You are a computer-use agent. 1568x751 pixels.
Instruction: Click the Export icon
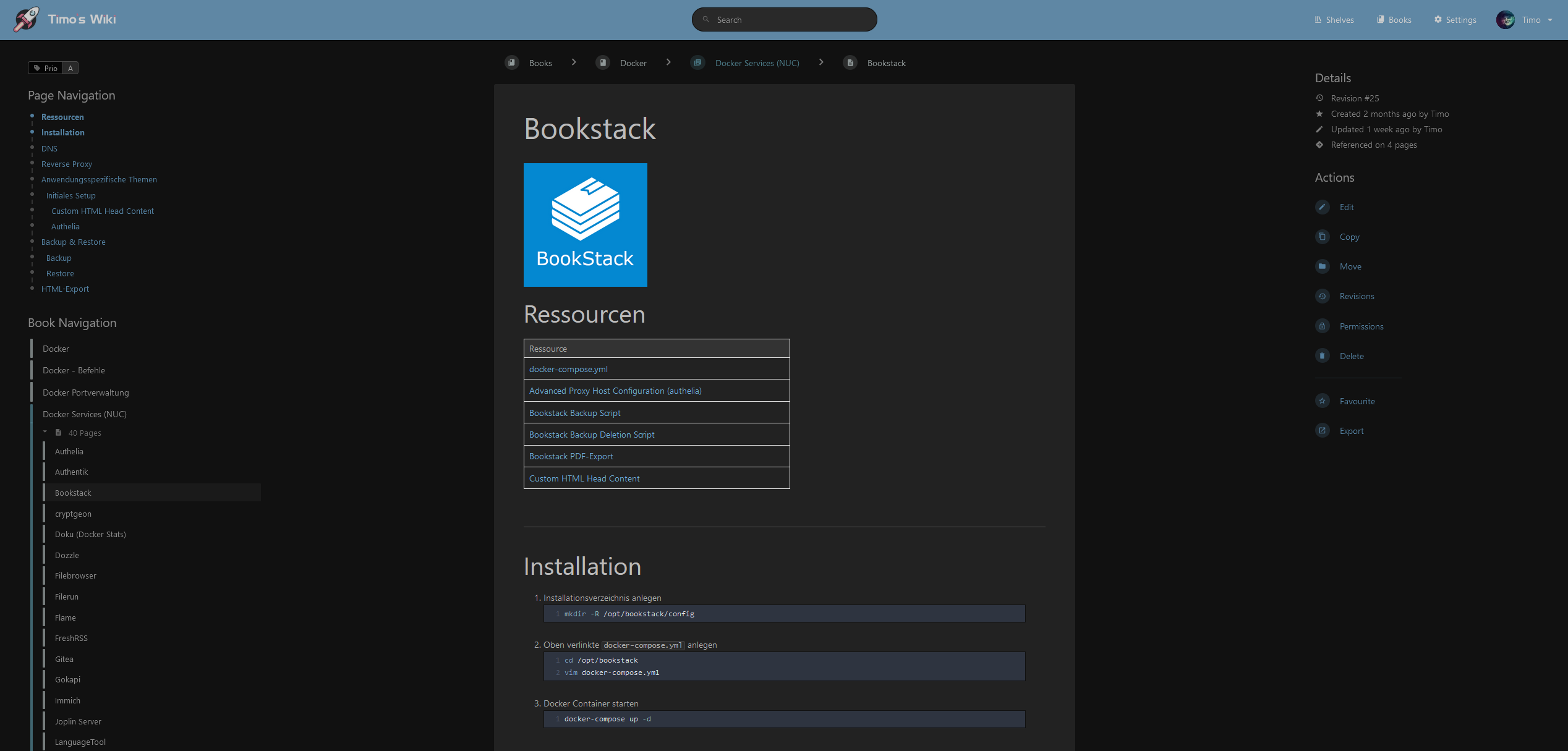pos(1322,431)
